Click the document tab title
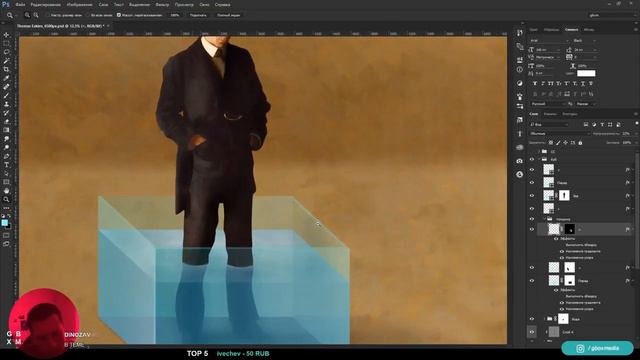Viewport: 640px width, 360px height. pyautogui.click(x=60, y=26)
